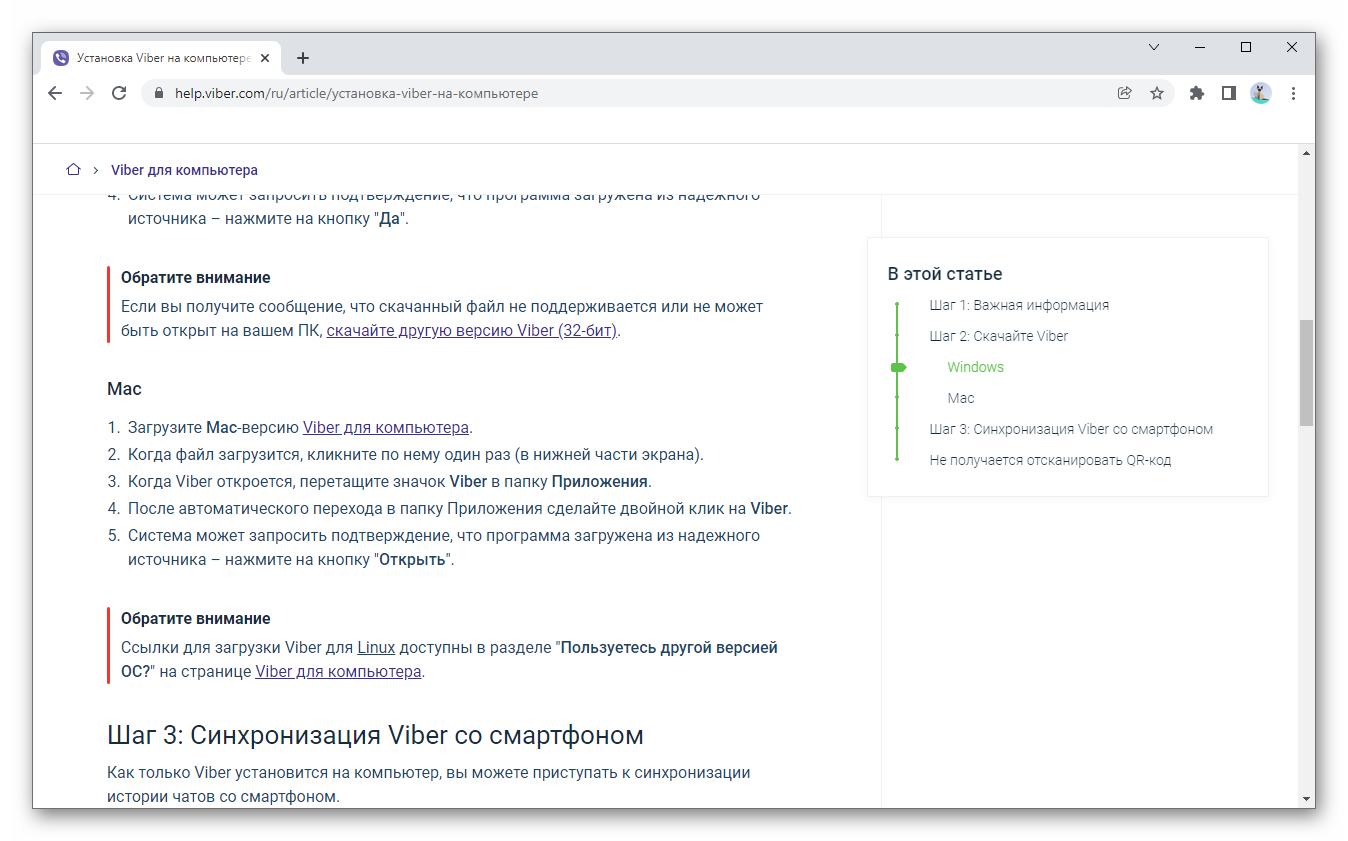Click the scrollbar down arrow

[x=1306, y=799]
